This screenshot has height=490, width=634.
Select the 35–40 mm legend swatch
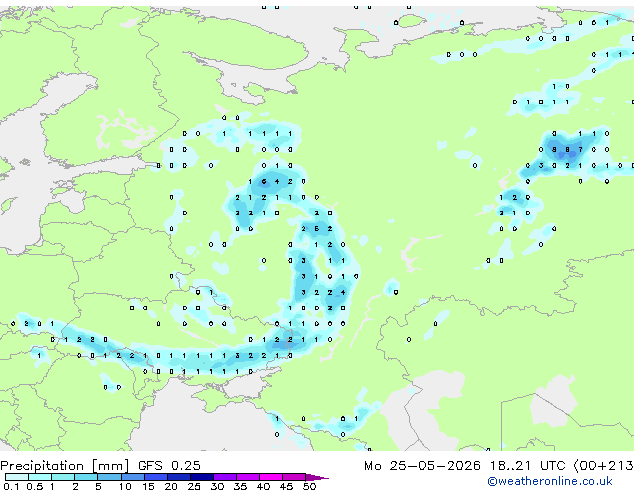pos(248,477)
